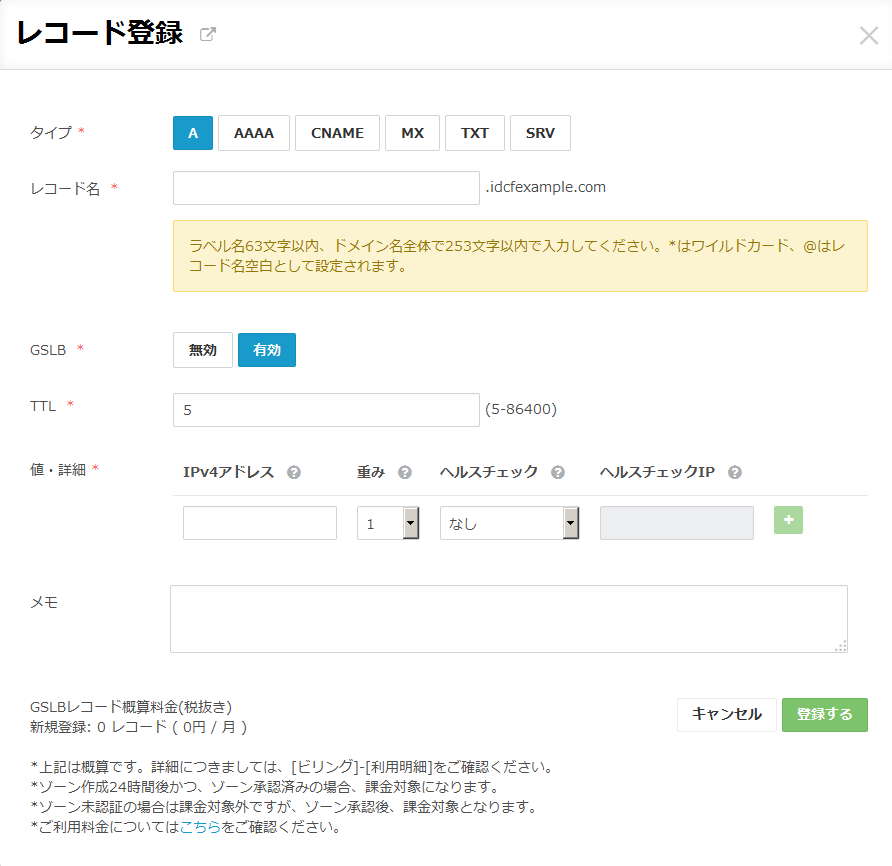892x866 pixels.
Task: Set GSLB to 有効
Action: pos(267,350)
